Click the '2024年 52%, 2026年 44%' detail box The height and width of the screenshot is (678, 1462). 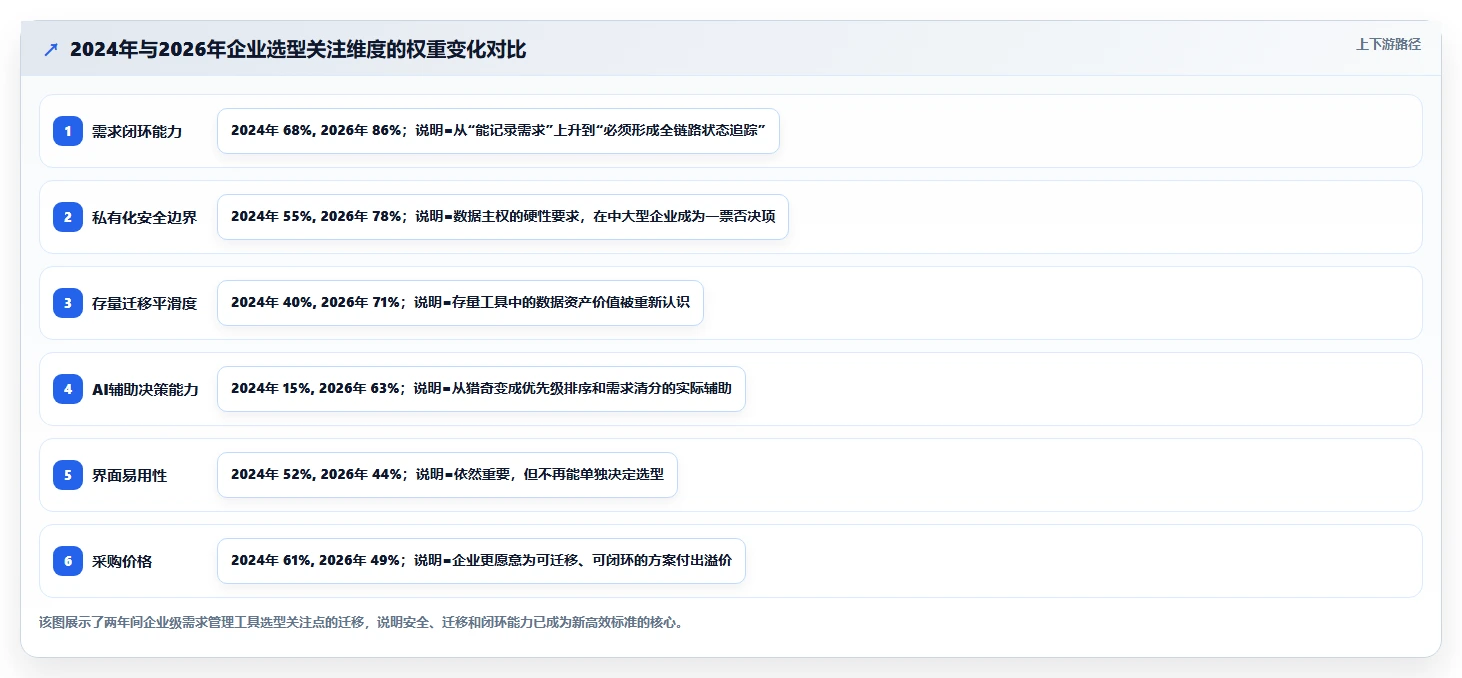pyautogui.click(x=447, y=475)
